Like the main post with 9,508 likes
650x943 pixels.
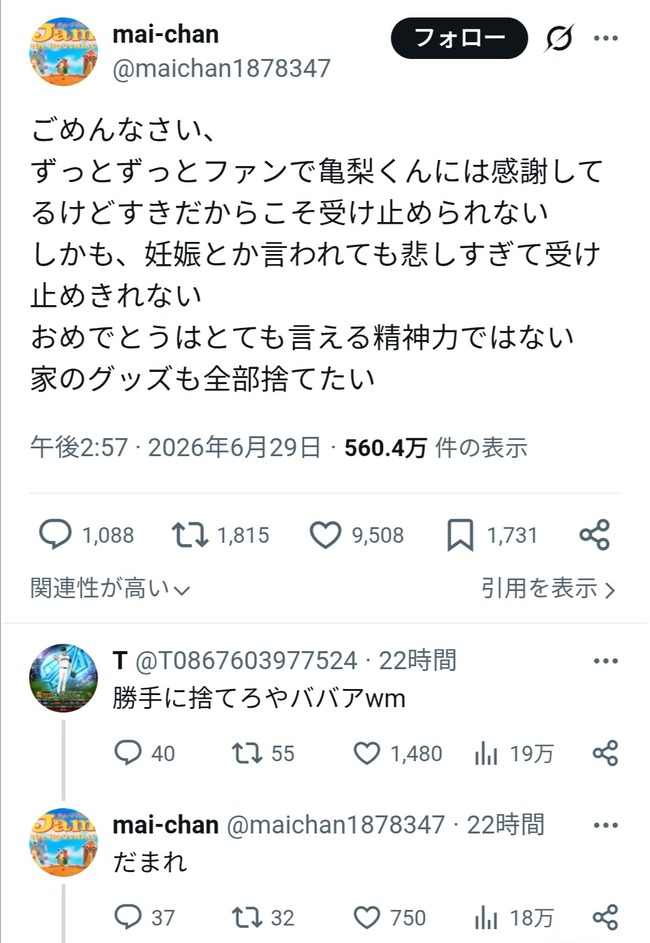tap(325, 535)
